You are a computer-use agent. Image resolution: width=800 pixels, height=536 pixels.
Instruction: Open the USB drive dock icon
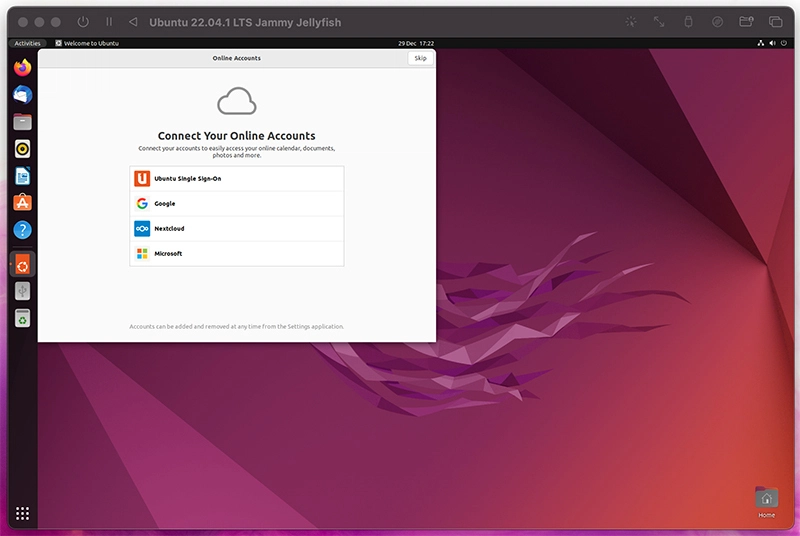click(22, 291)
